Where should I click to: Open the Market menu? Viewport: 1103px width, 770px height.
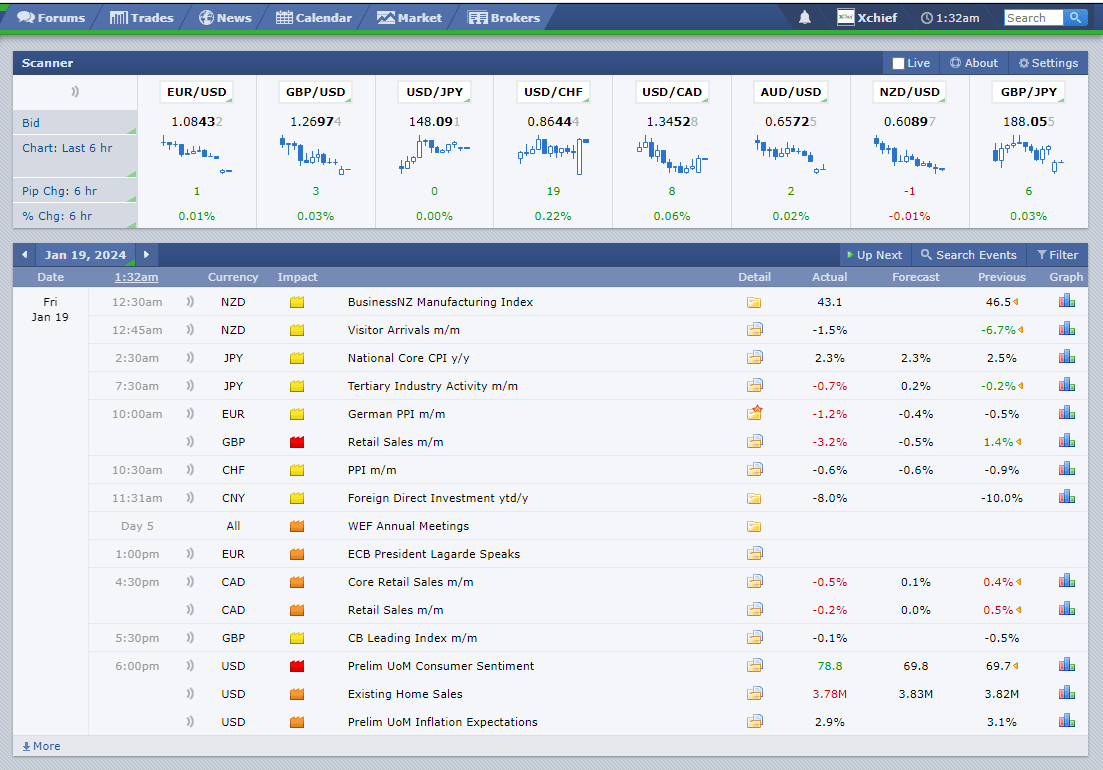pyautogui.click(x=409, y=18)
